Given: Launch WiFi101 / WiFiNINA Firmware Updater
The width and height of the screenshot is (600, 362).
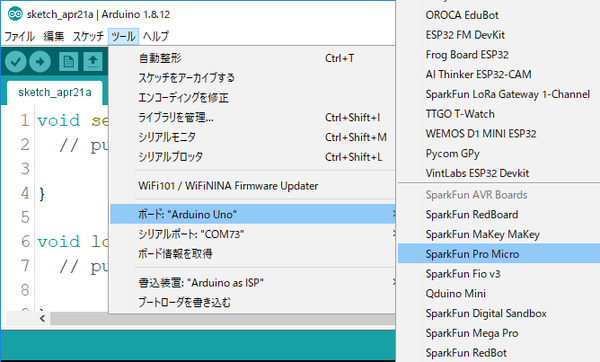Looking at the screenshot, I should pyautogui.click(x=253, y=186).
